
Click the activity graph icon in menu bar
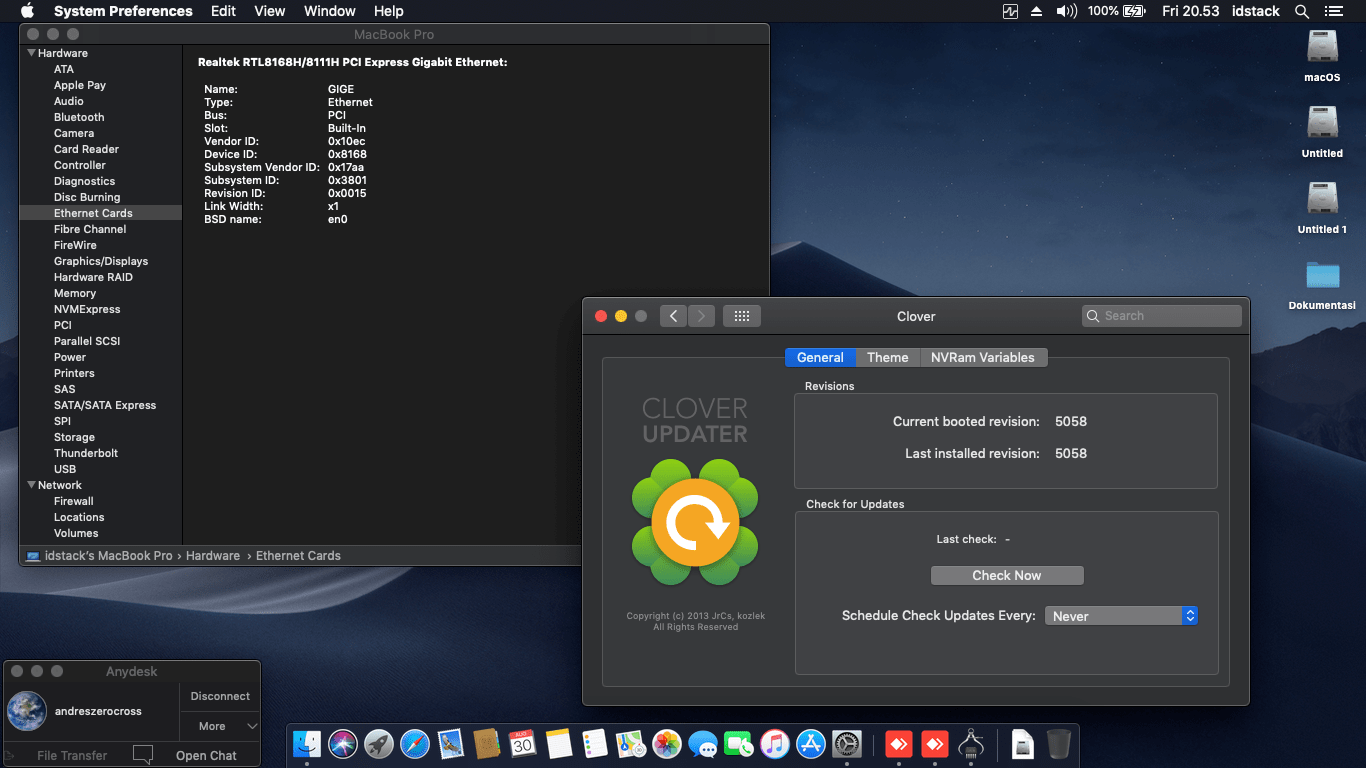1010,11
